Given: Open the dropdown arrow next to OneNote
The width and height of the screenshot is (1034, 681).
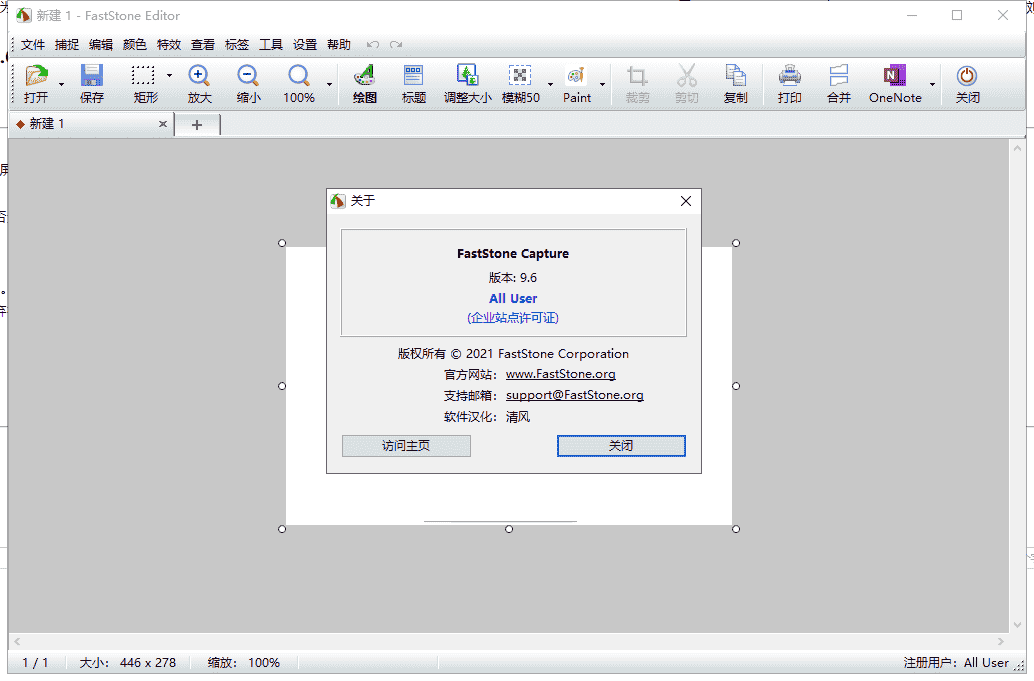Looking at the screenshot, I should click(x=932, y=85).
